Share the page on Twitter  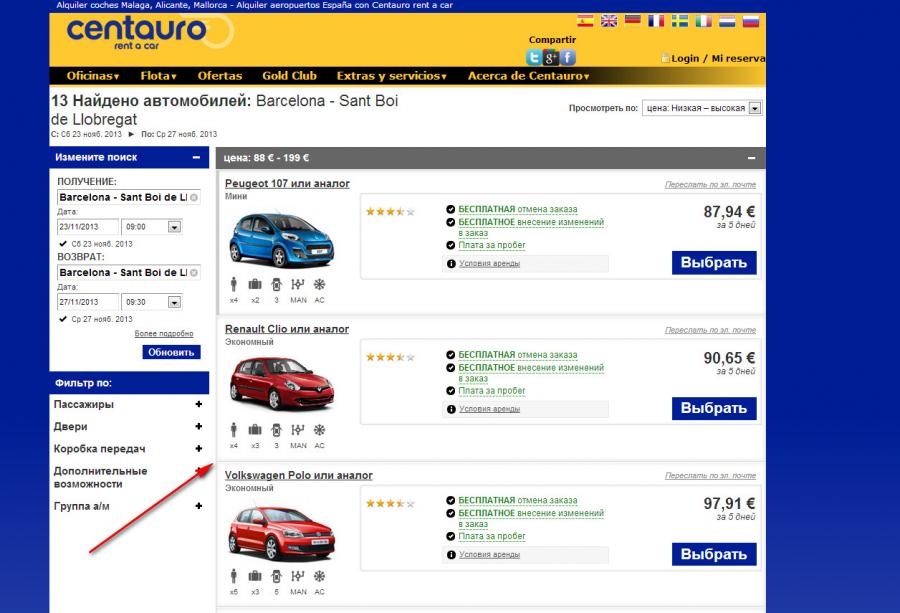point(534,57)
